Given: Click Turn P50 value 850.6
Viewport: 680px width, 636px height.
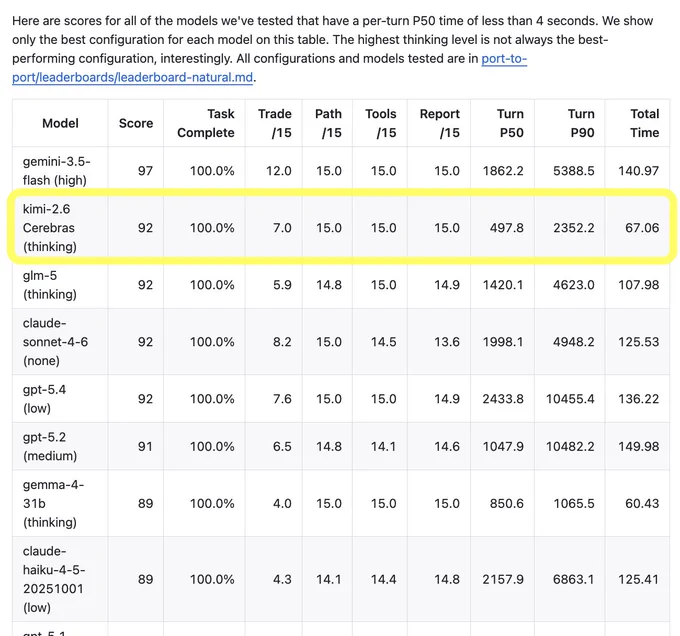Looking at the screenshot, I should click(x=507, y=503).
